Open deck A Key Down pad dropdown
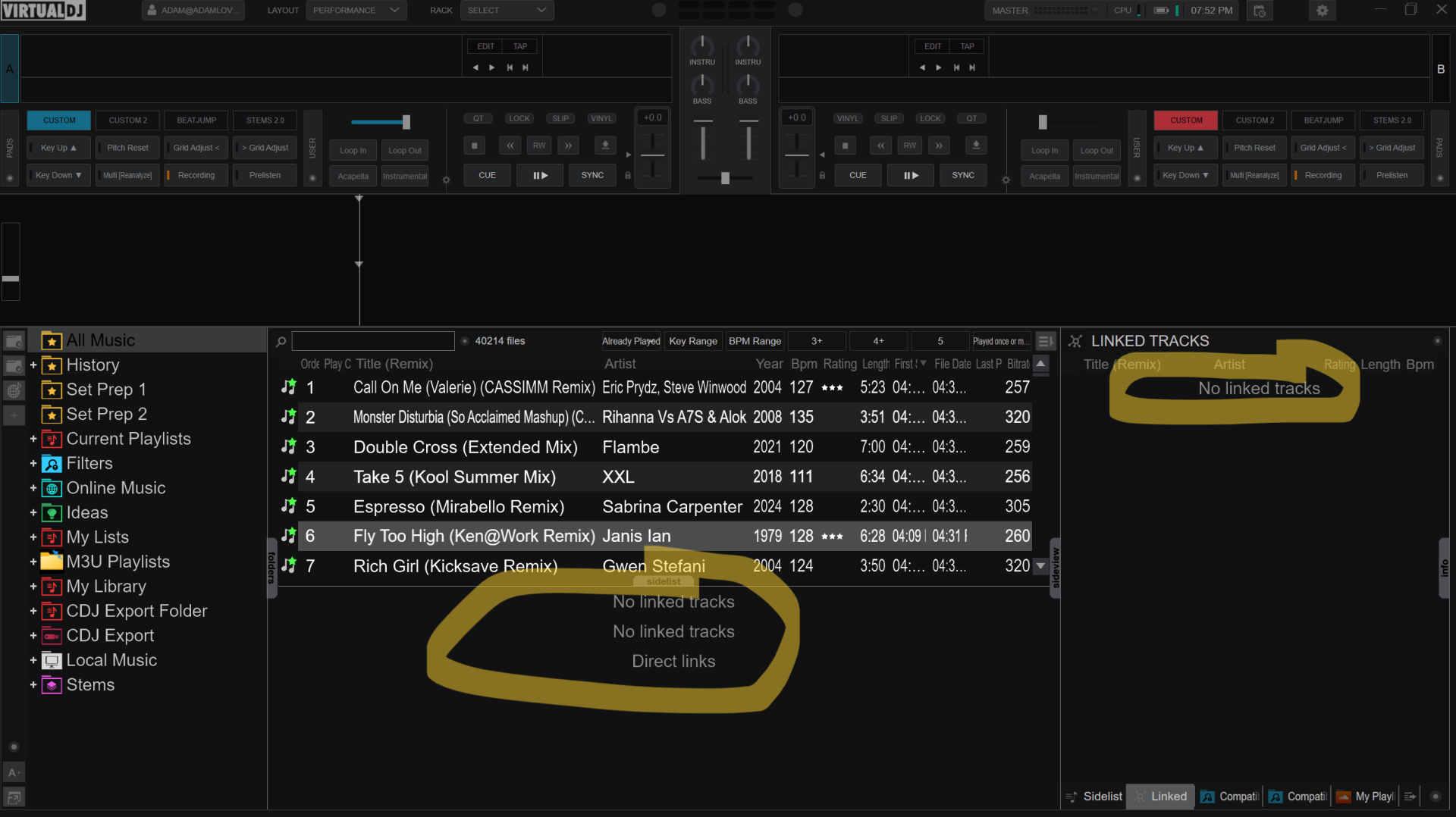1456x817 pixels. 58,175
